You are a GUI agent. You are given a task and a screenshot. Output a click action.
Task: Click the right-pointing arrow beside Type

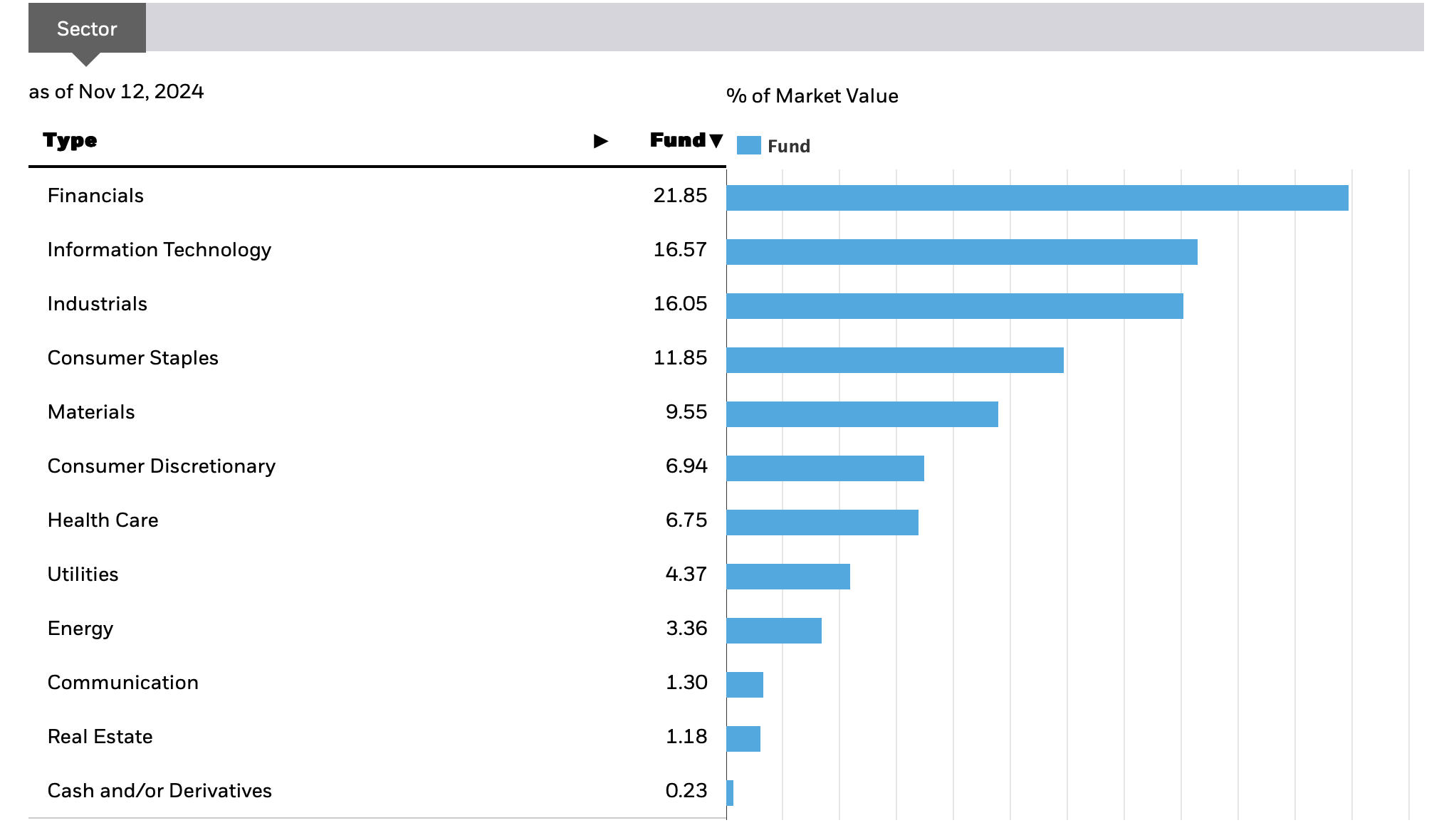point(600,141)
